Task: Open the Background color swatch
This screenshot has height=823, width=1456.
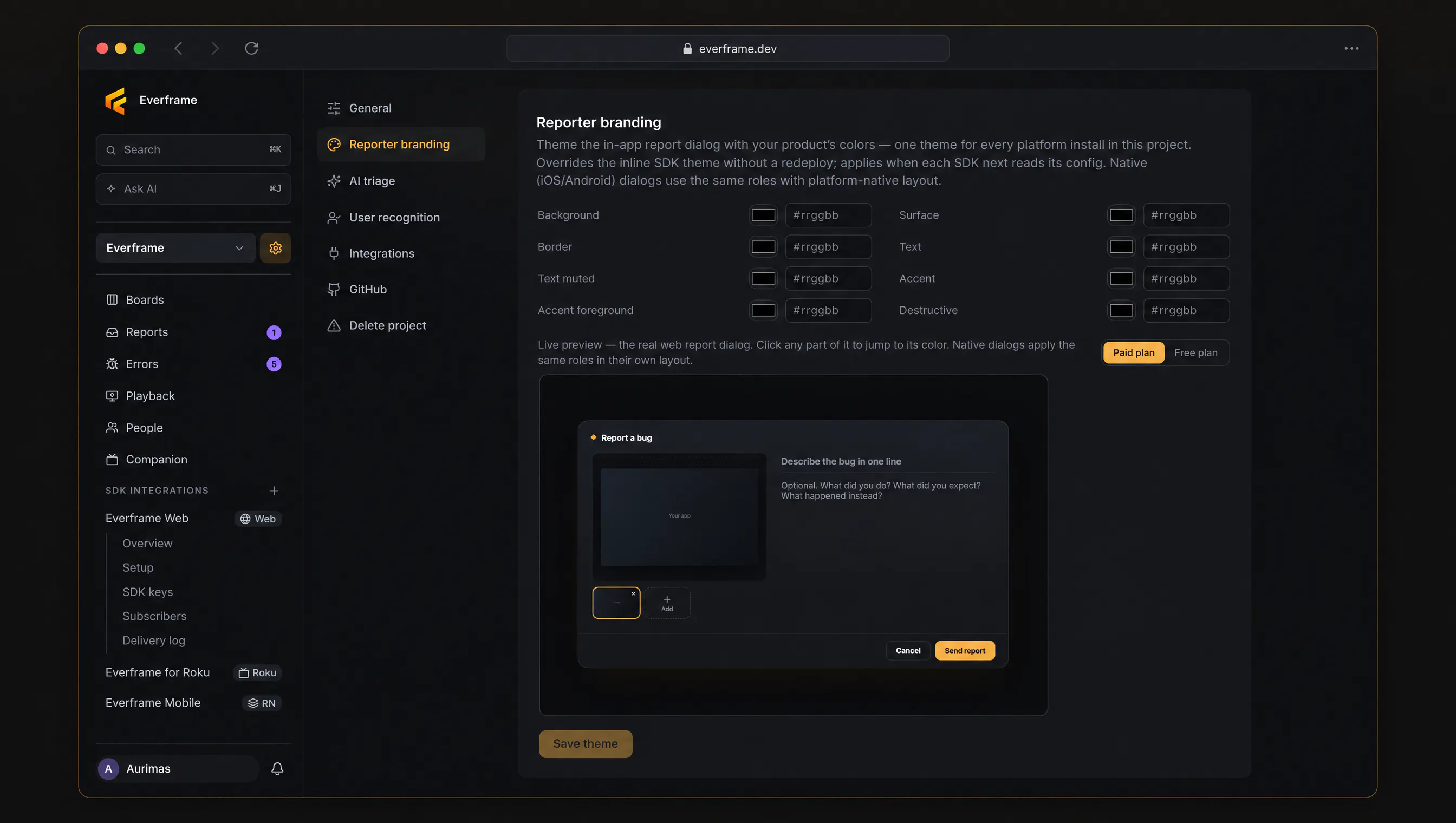Action: pyautogui.click(x=763, y=215)
